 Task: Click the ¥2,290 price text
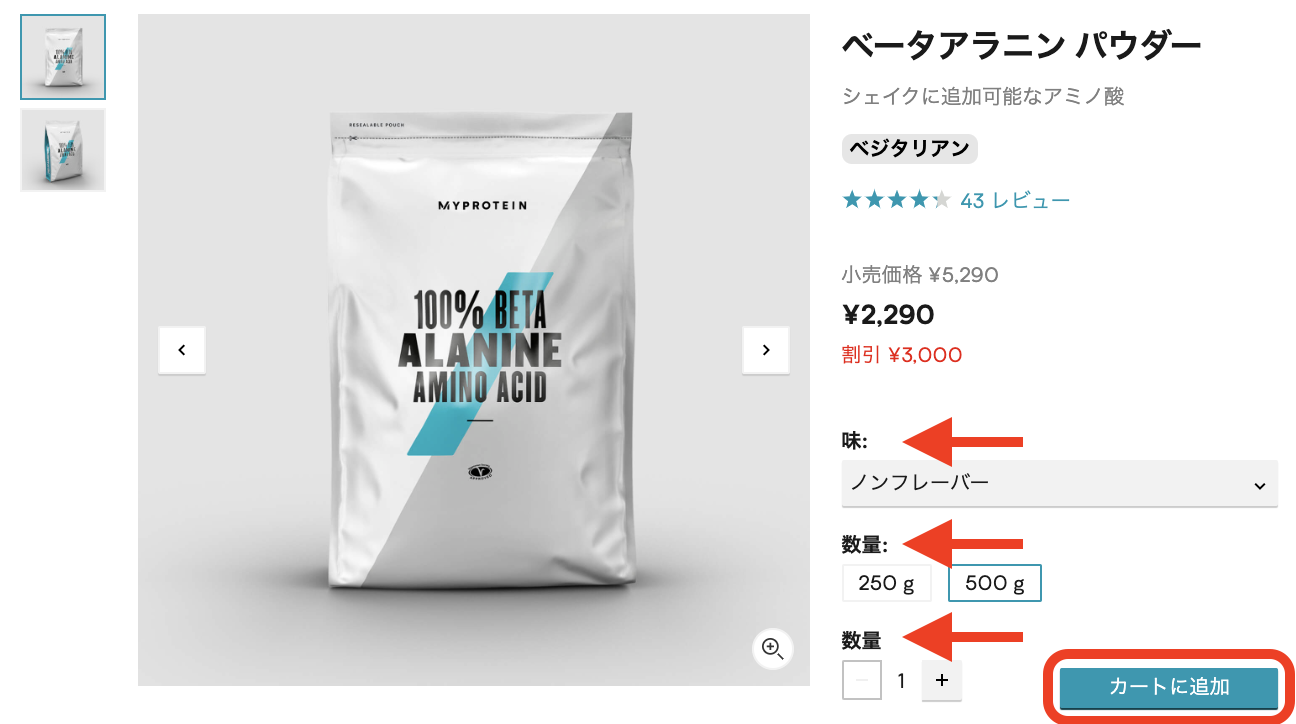coord(889,316)
